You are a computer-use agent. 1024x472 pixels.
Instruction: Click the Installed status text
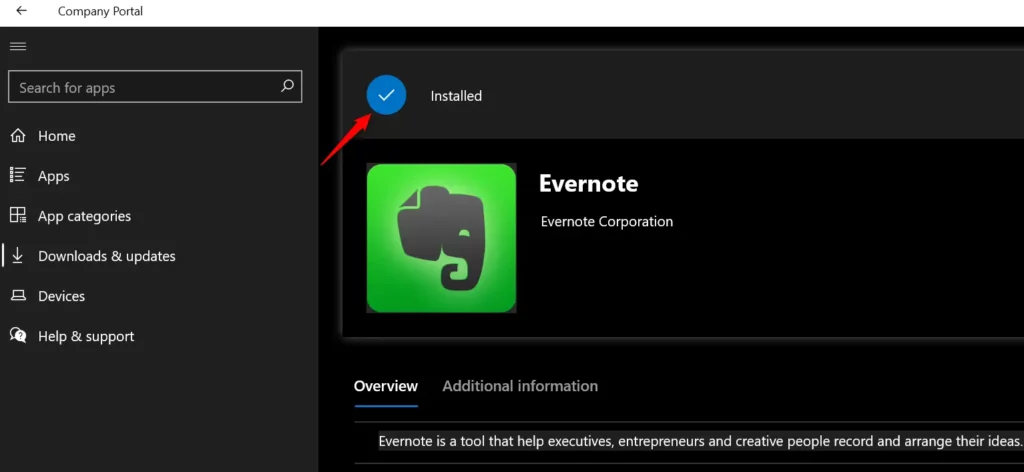(x=456, y=96)
